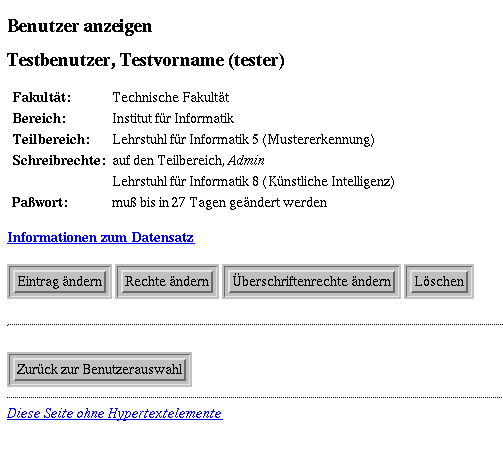Image resolution: width=503 pixels, height=454 pixels.
Task: Open Rechte ändern for this user
Action: point(167,282)
